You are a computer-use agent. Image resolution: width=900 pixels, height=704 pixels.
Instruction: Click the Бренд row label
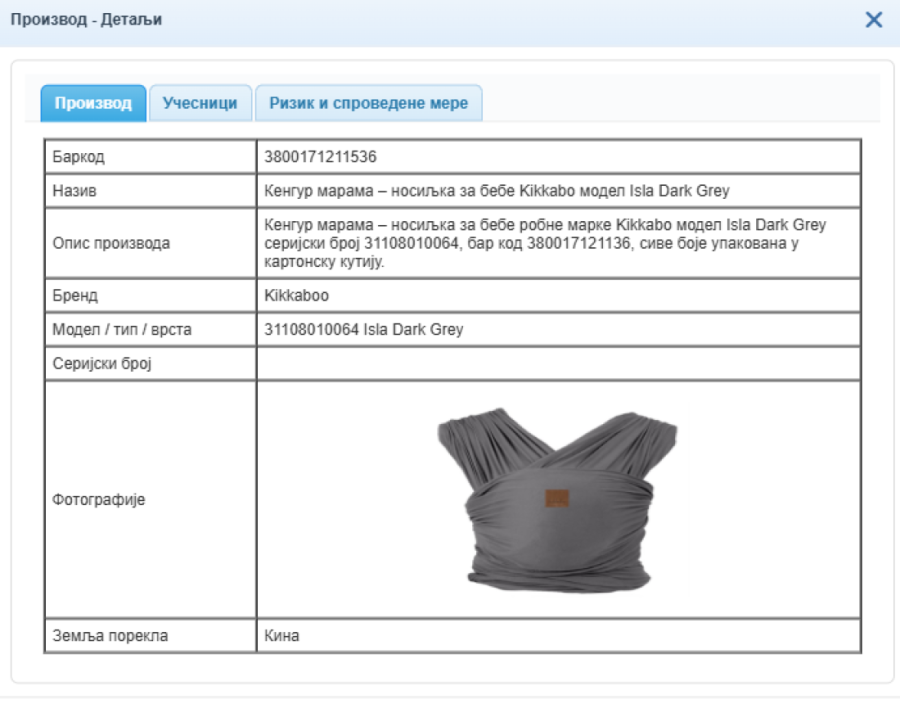click(x=75, y=296)
